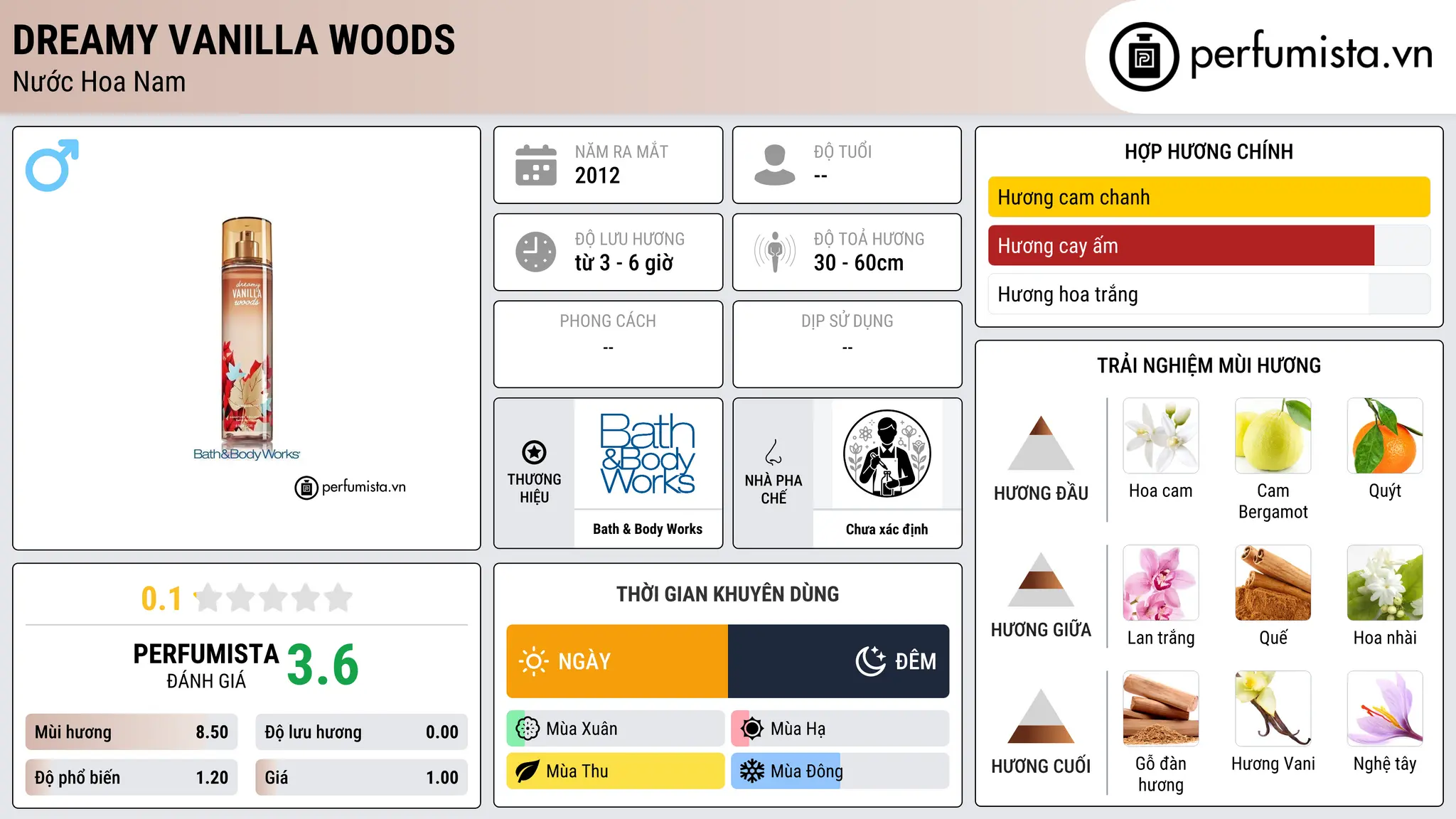Click the star badge icon above Thương hiệu
This screenshot has width=1456, height=819.
tap(534, 452)
